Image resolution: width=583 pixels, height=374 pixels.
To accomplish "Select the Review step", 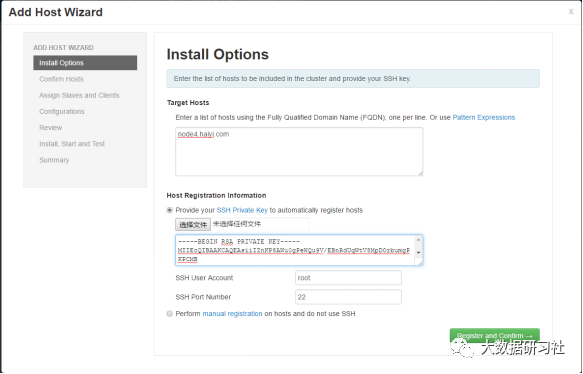I will click(51, 128).
